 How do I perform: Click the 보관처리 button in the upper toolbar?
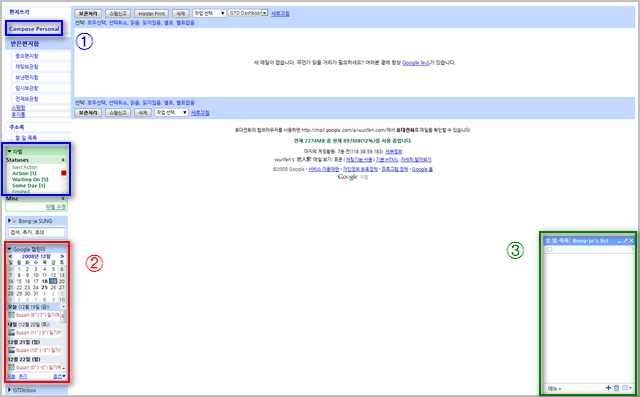click(88, 13)
